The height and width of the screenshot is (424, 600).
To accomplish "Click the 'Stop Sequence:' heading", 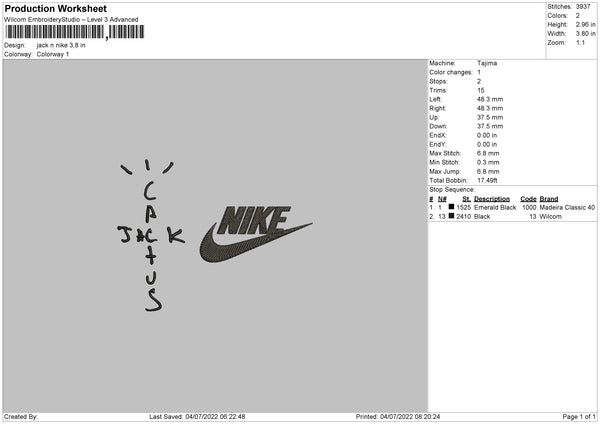I will 452,190.
